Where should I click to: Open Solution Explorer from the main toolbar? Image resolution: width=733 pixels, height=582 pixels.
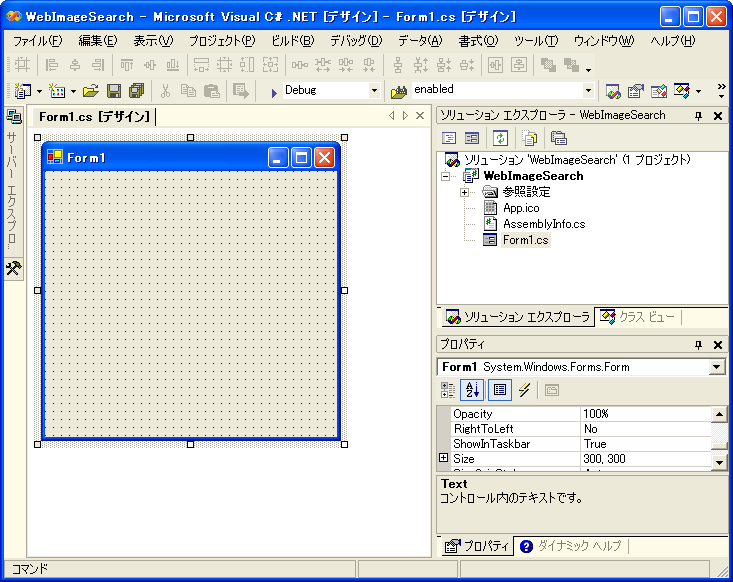pyautogui.click(x=613, y=91)
